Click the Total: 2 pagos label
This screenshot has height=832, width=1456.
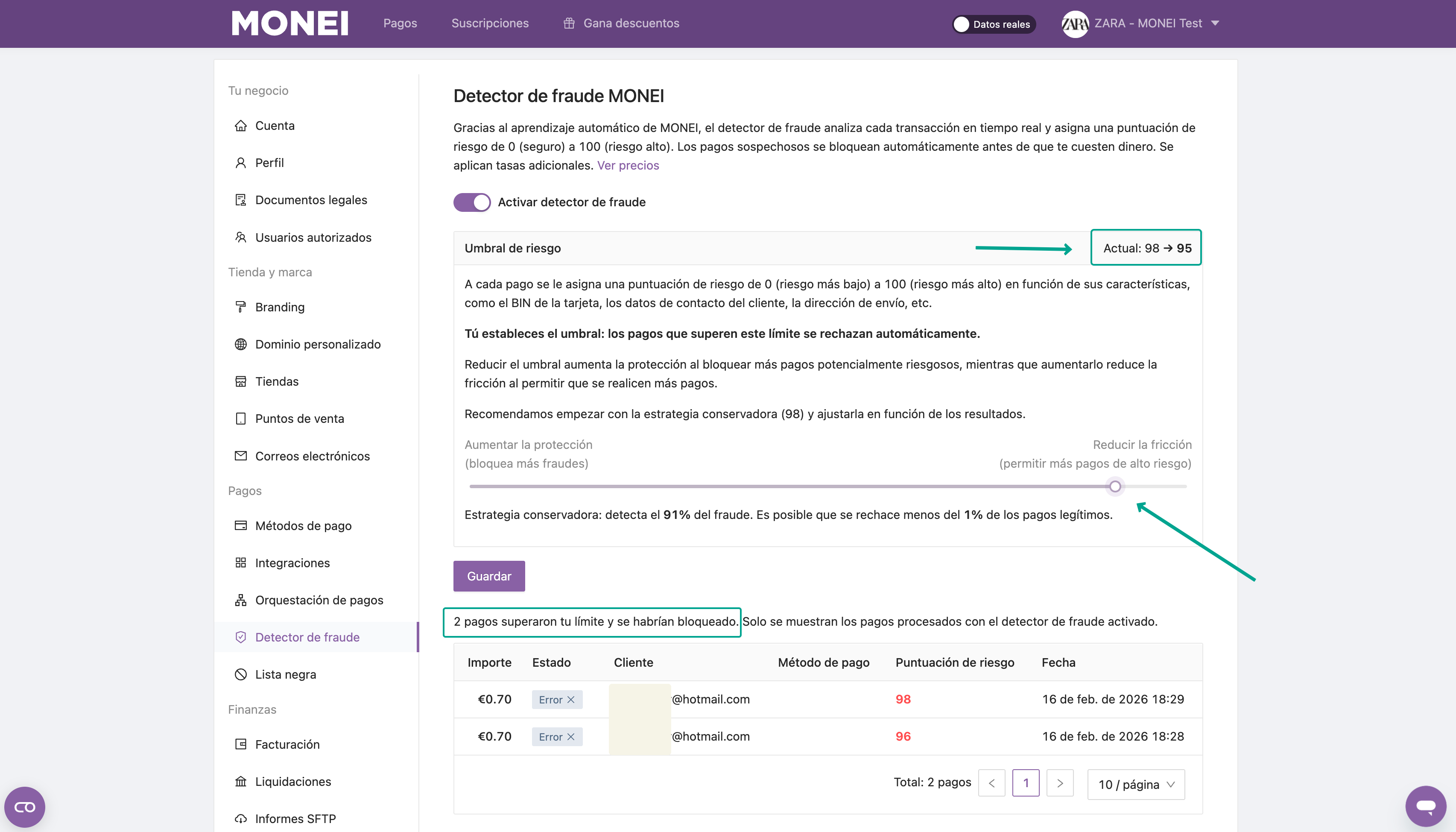[932, 782]
